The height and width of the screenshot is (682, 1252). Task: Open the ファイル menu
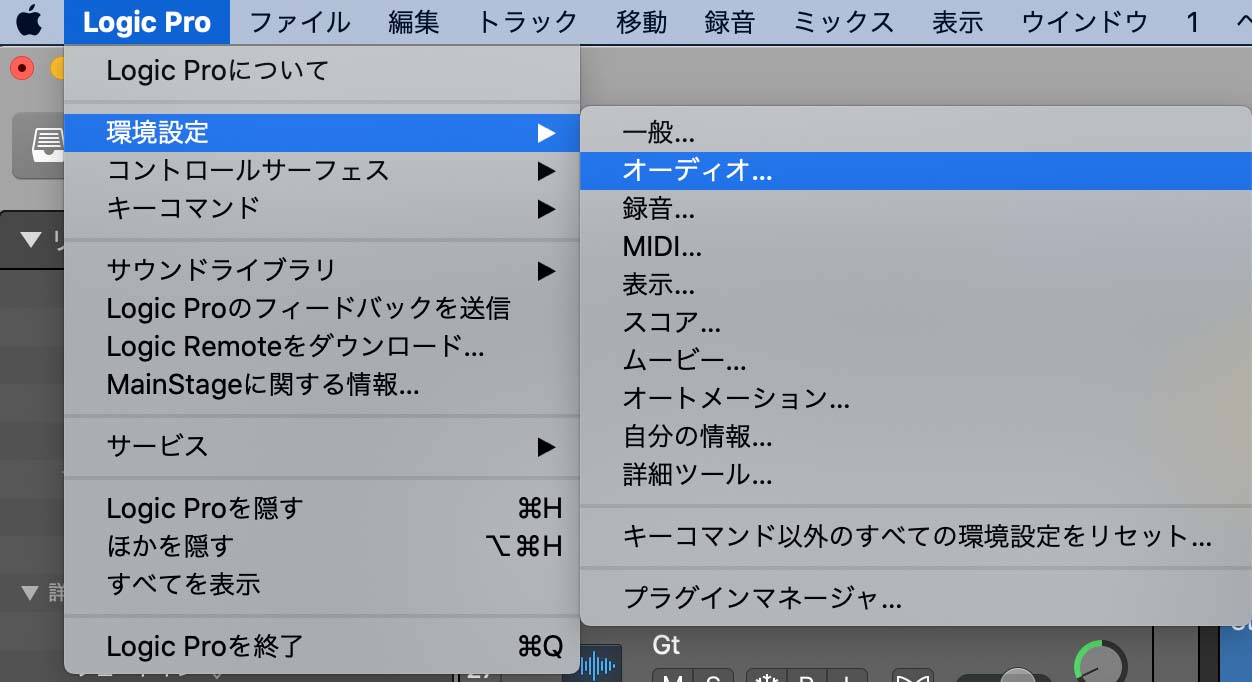click(x=299, y=21)
